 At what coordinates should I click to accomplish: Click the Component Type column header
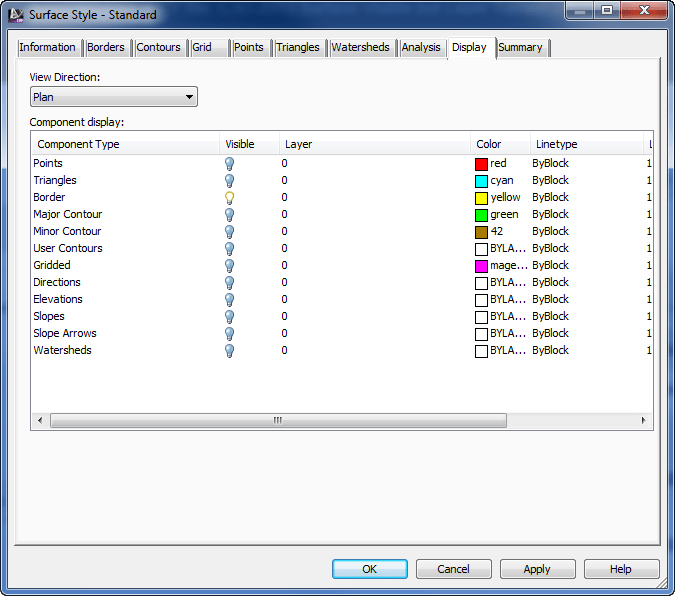(x=125, y=144)
